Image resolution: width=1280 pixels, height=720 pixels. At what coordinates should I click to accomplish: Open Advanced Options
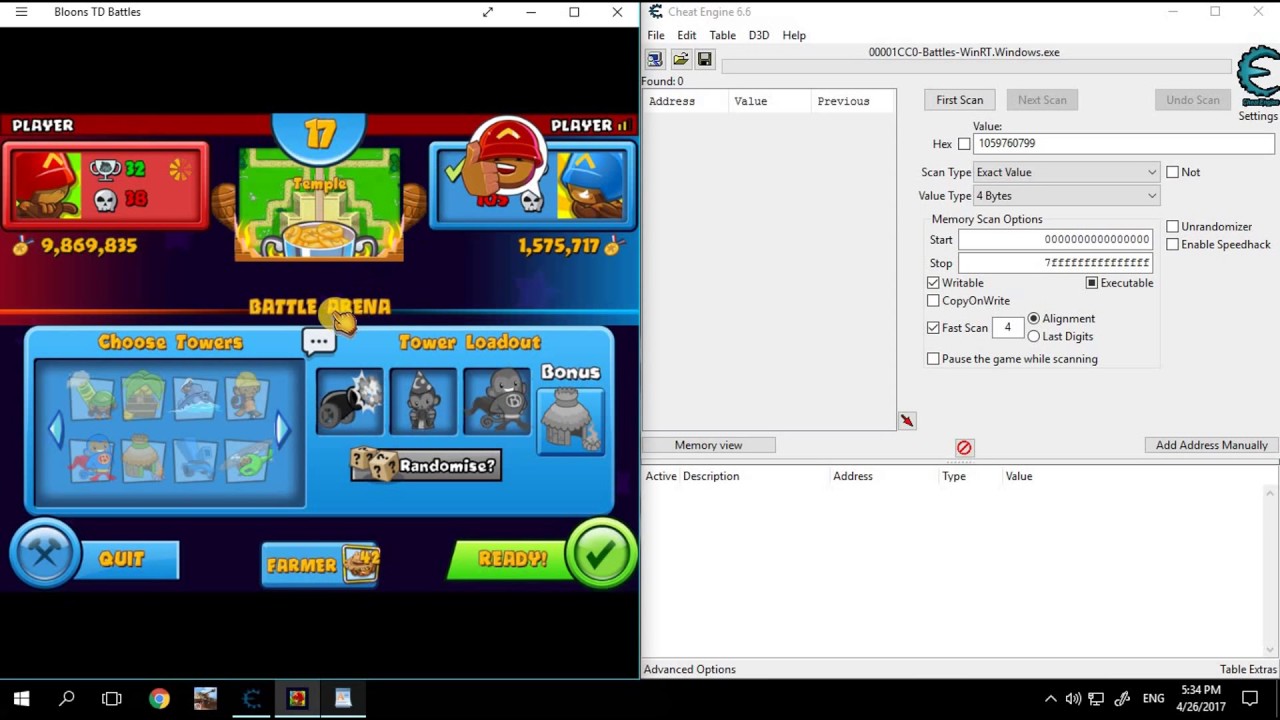pyautogui.click(x=689, y=669)
